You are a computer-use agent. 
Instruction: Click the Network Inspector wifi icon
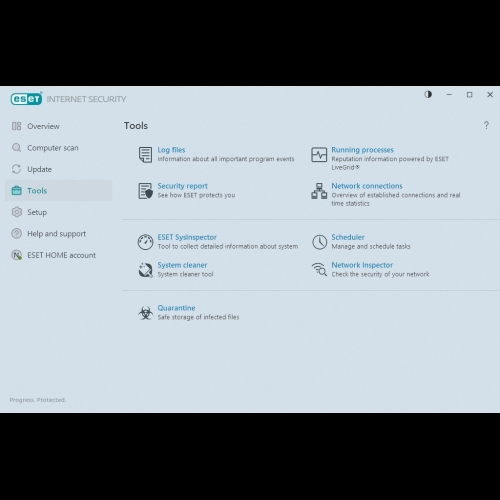319,269
